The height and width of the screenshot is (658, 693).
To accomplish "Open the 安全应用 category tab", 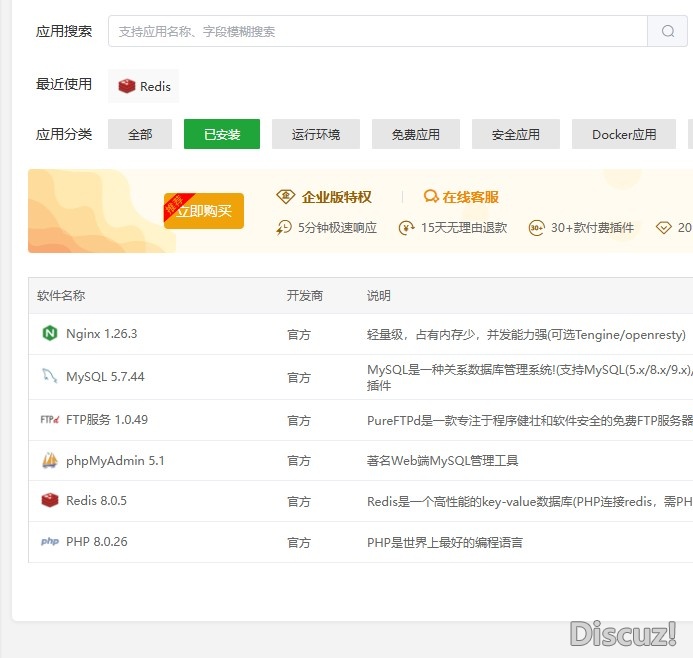I will tap(515, 134).
